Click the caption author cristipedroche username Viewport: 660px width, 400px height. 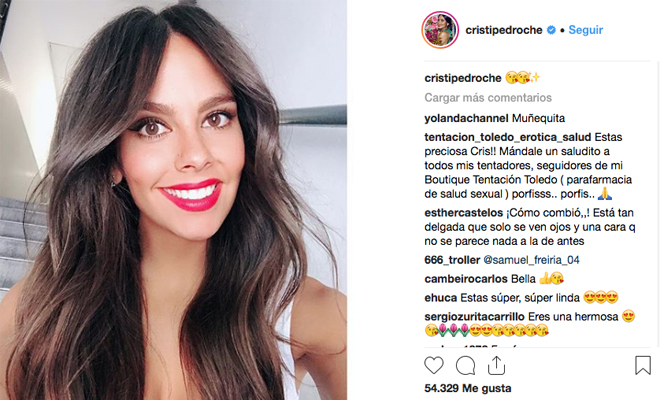point(464,78)
